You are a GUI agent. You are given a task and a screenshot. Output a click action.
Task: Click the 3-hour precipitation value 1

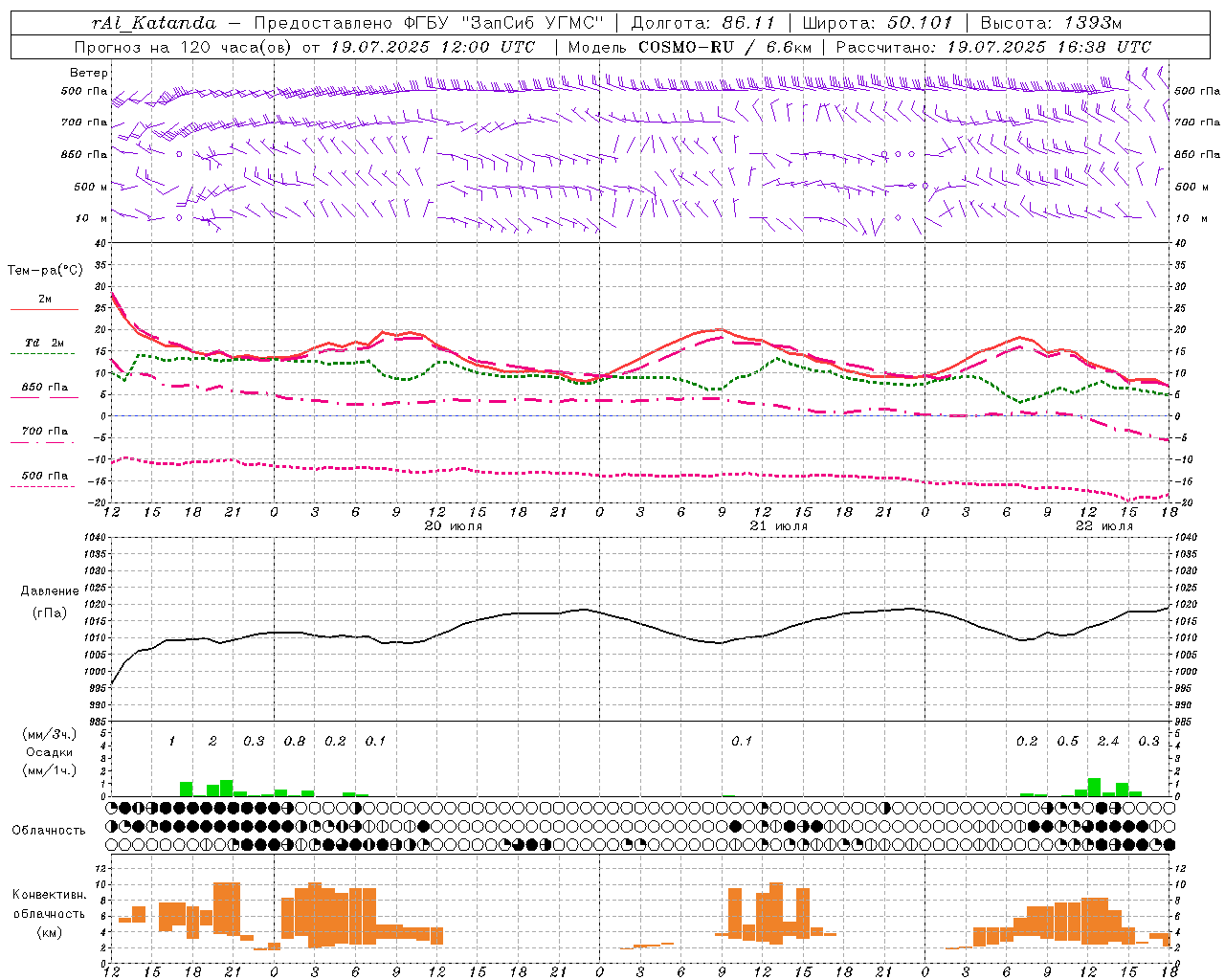point(172,742)
